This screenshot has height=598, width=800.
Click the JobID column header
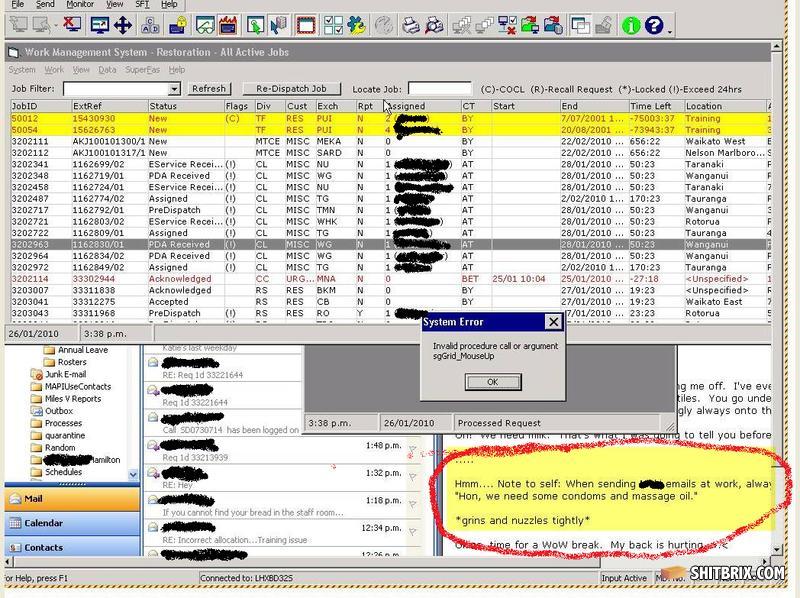tap(40, 106)
